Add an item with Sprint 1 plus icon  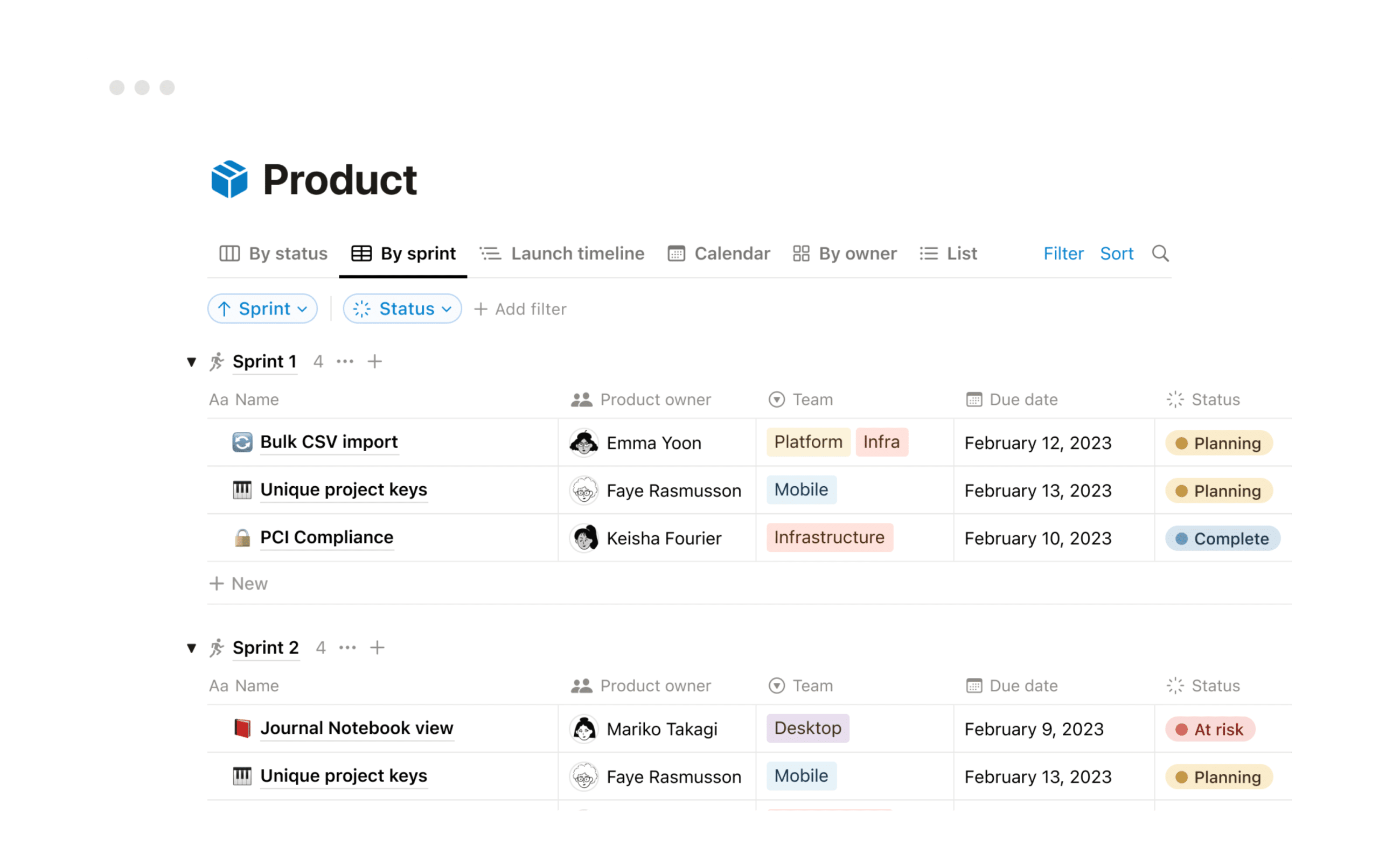pos(374,361)
